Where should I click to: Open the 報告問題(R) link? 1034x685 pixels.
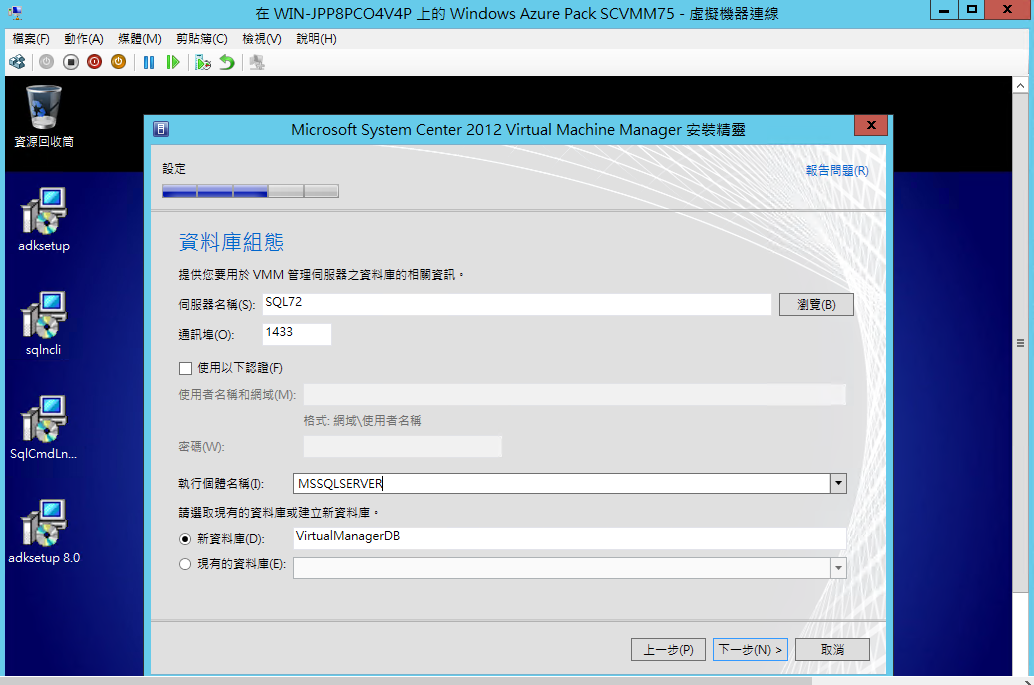coord(837,171)
